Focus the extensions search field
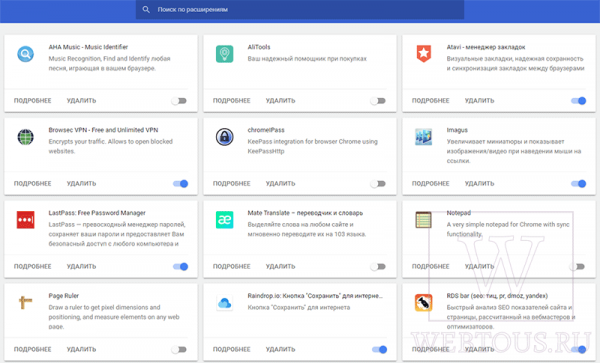 [x=300, y=10]
